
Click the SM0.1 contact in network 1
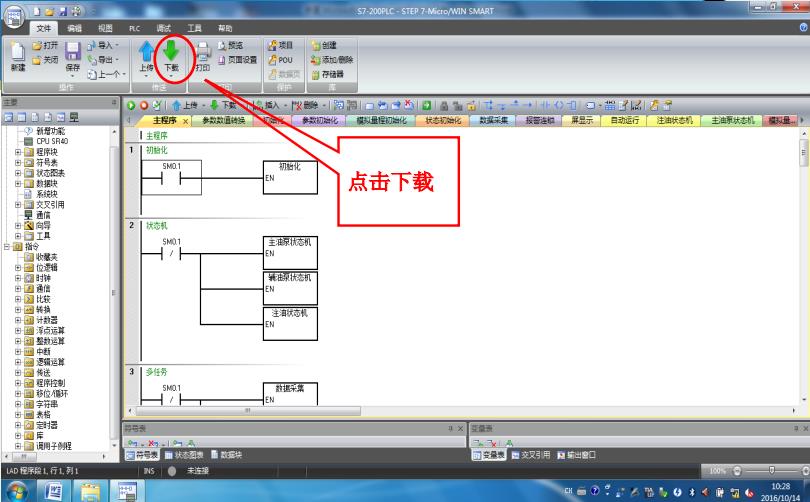[171, 179]
